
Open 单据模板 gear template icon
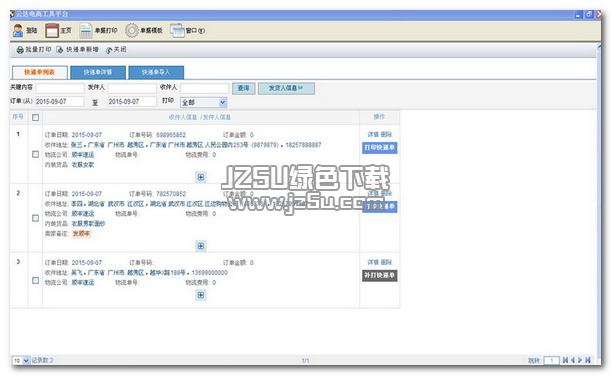pyautogui.click(x=132, y=30)
